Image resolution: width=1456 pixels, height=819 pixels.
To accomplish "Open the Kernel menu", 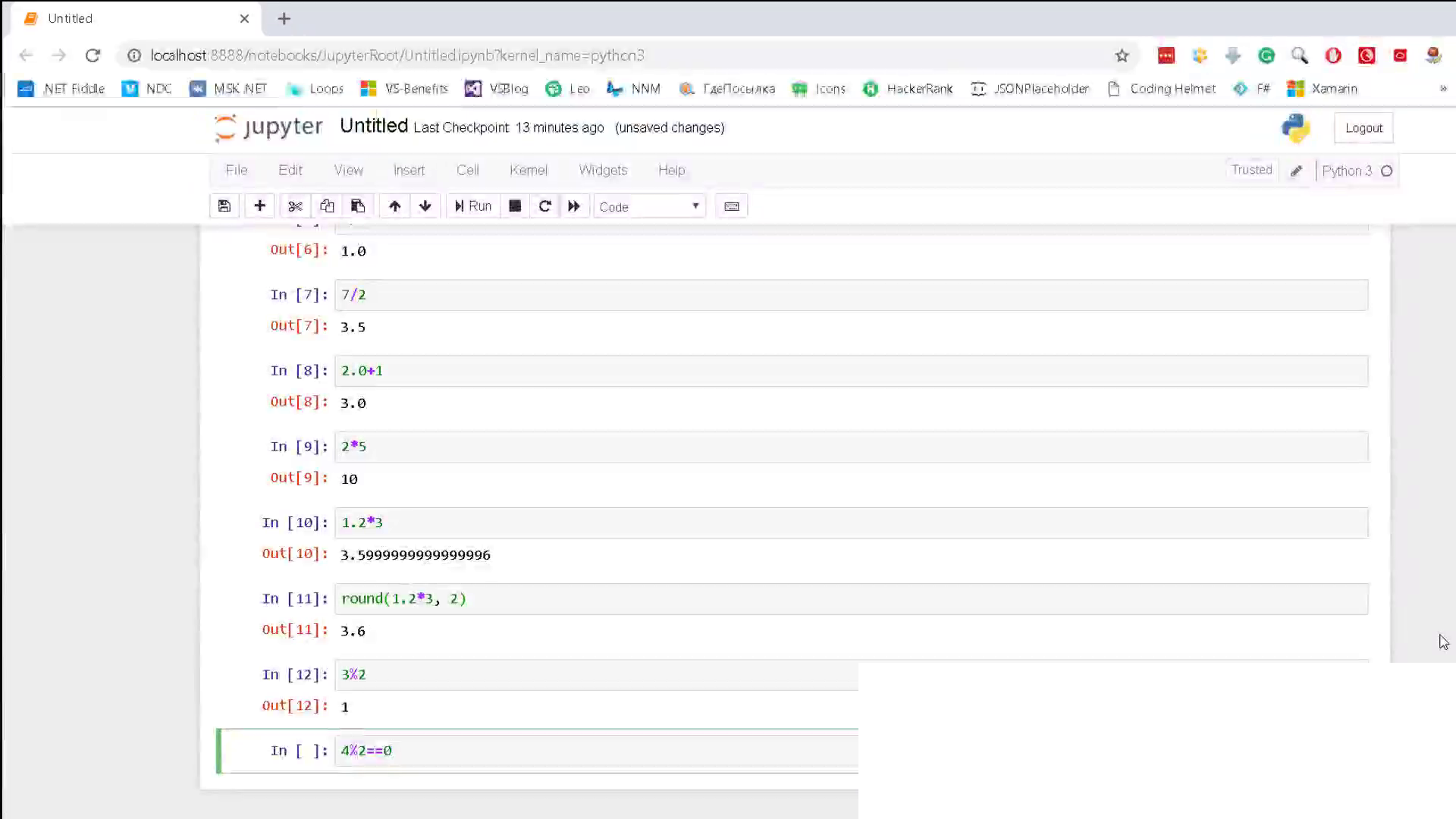I will click(x=528, y=170).
